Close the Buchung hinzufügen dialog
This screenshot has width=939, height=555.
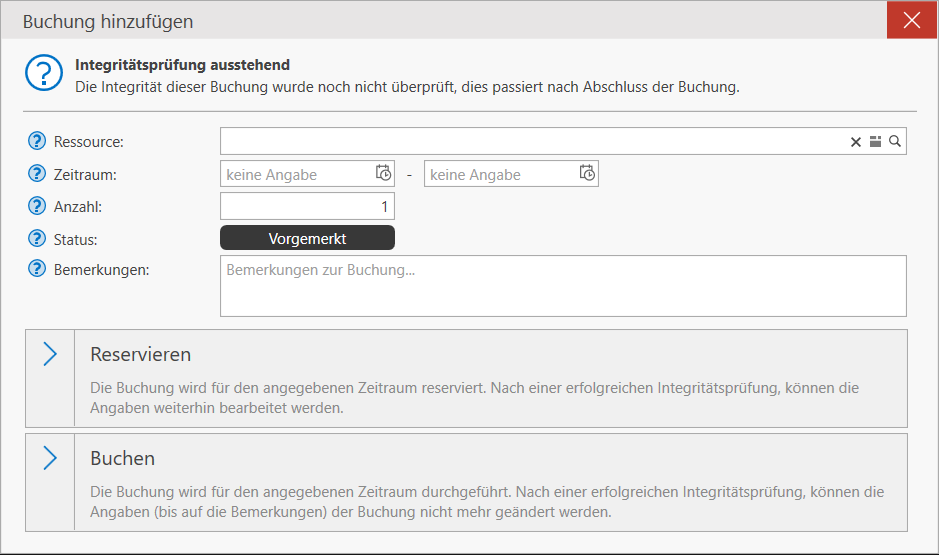click(x=912, y=20)
